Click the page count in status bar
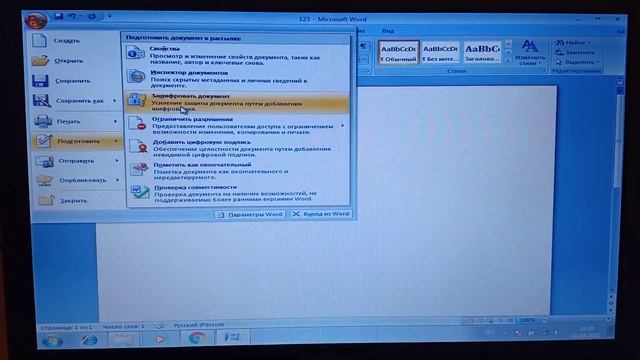This screenshot has height=360, width=640. [66, 327]
